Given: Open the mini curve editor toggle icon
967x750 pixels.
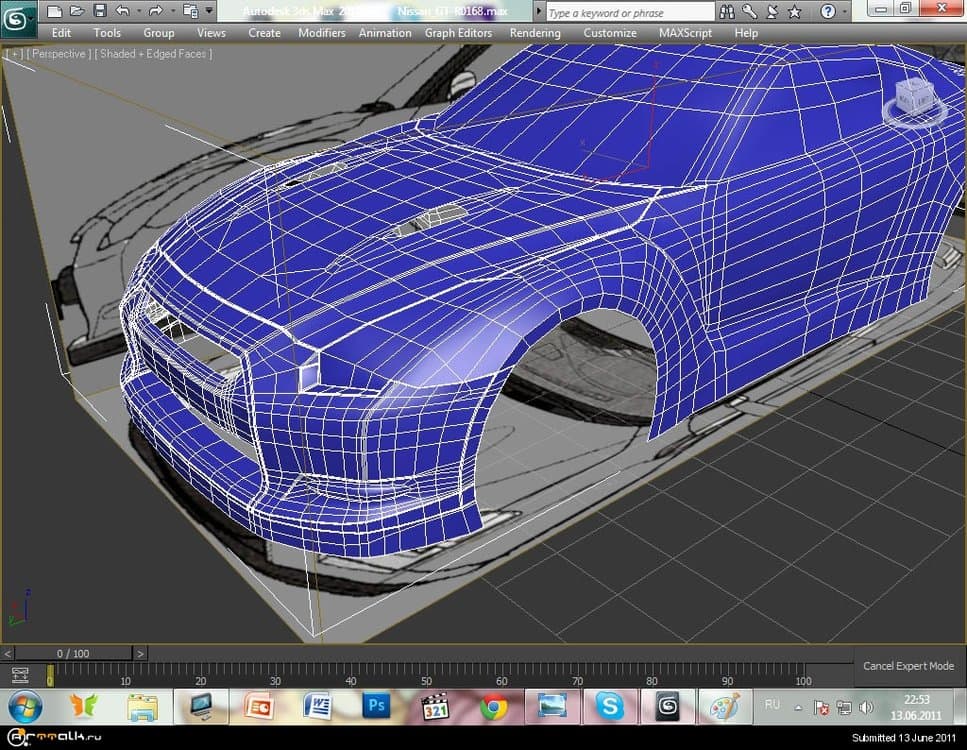Looking at the screenshot, I should point(19,675).
